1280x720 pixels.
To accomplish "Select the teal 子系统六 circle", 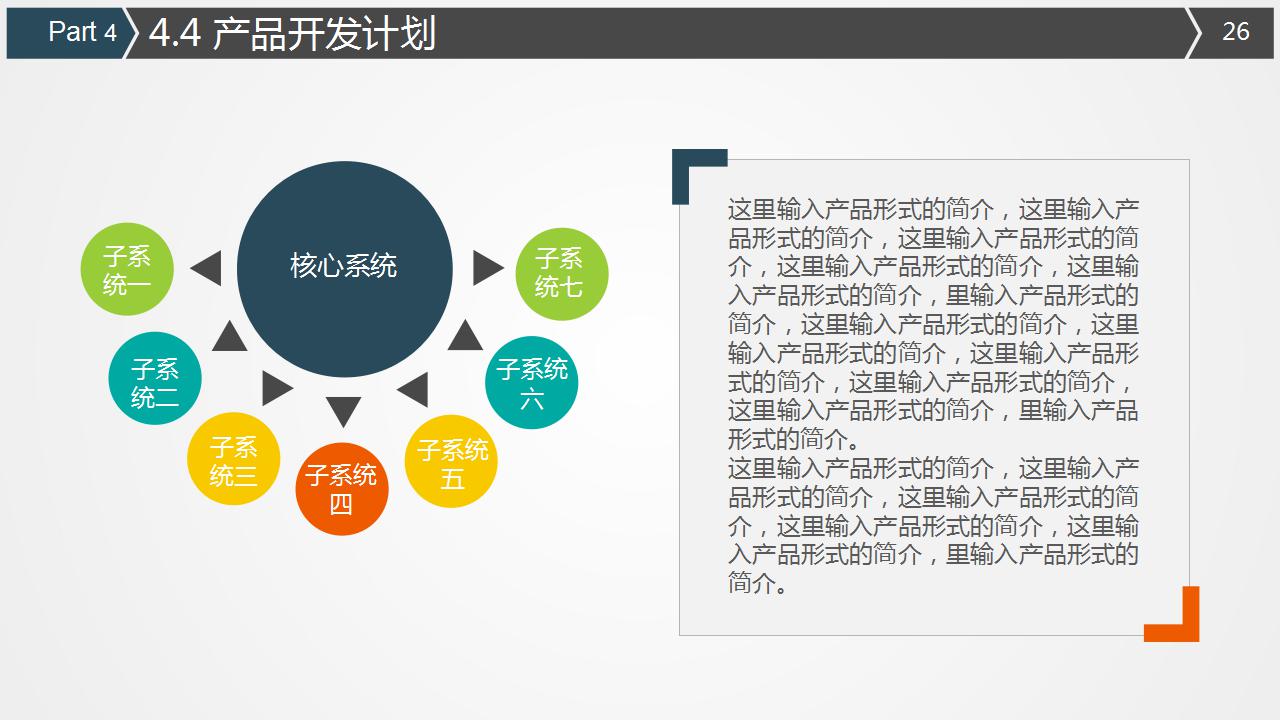I will 531,381.
